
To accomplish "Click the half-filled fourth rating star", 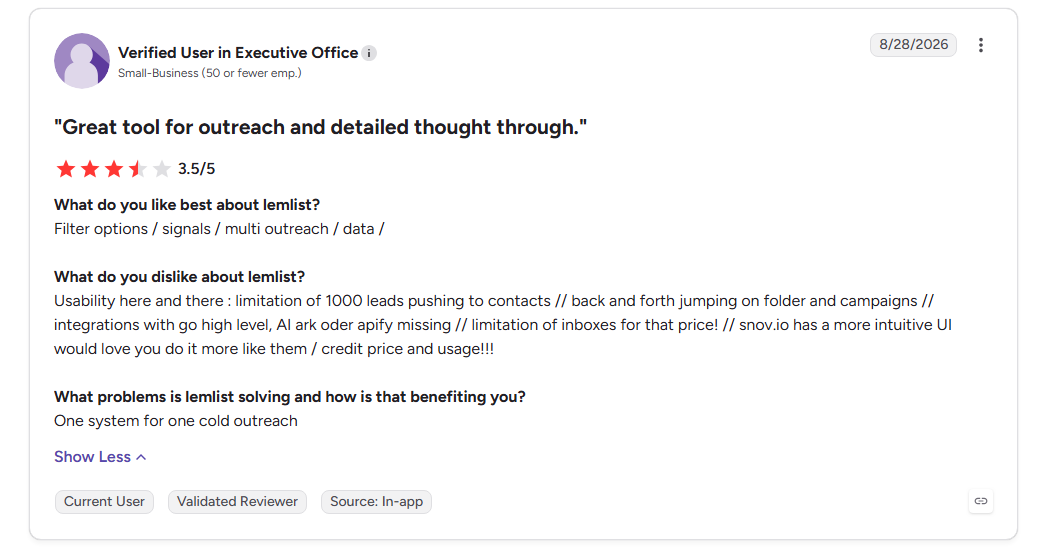I will click(x=138, y=168).
